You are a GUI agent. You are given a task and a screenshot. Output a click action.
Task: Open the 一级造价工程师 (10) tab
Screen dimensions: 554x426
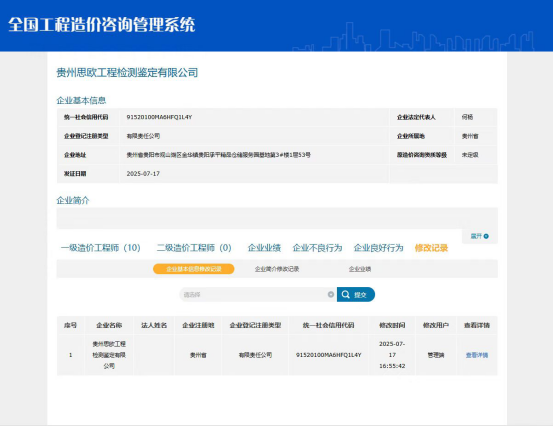tap(101, 248)
